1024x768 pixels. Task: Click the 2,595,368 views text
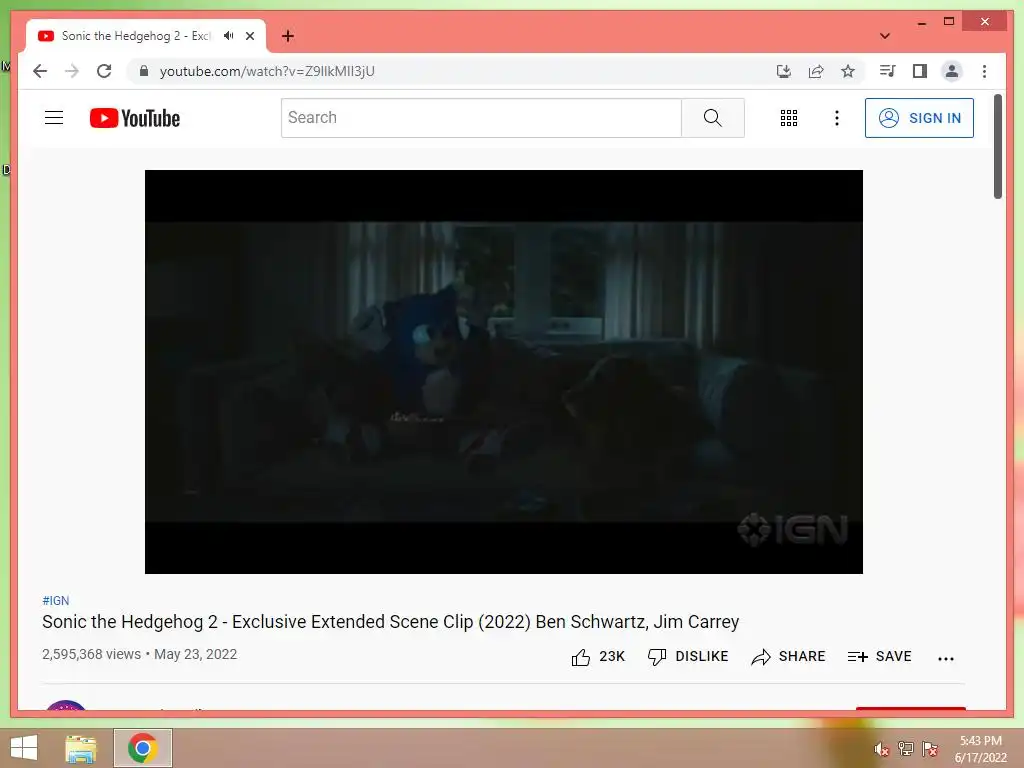[x=91, y=654]
